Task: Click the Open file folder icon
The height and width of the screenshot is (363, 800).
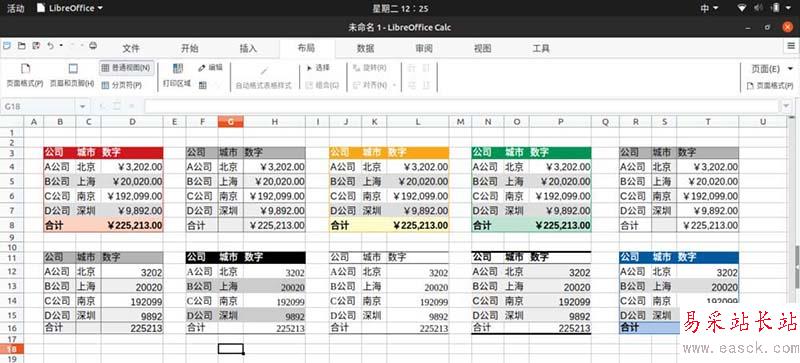Action: click(21, 46)
